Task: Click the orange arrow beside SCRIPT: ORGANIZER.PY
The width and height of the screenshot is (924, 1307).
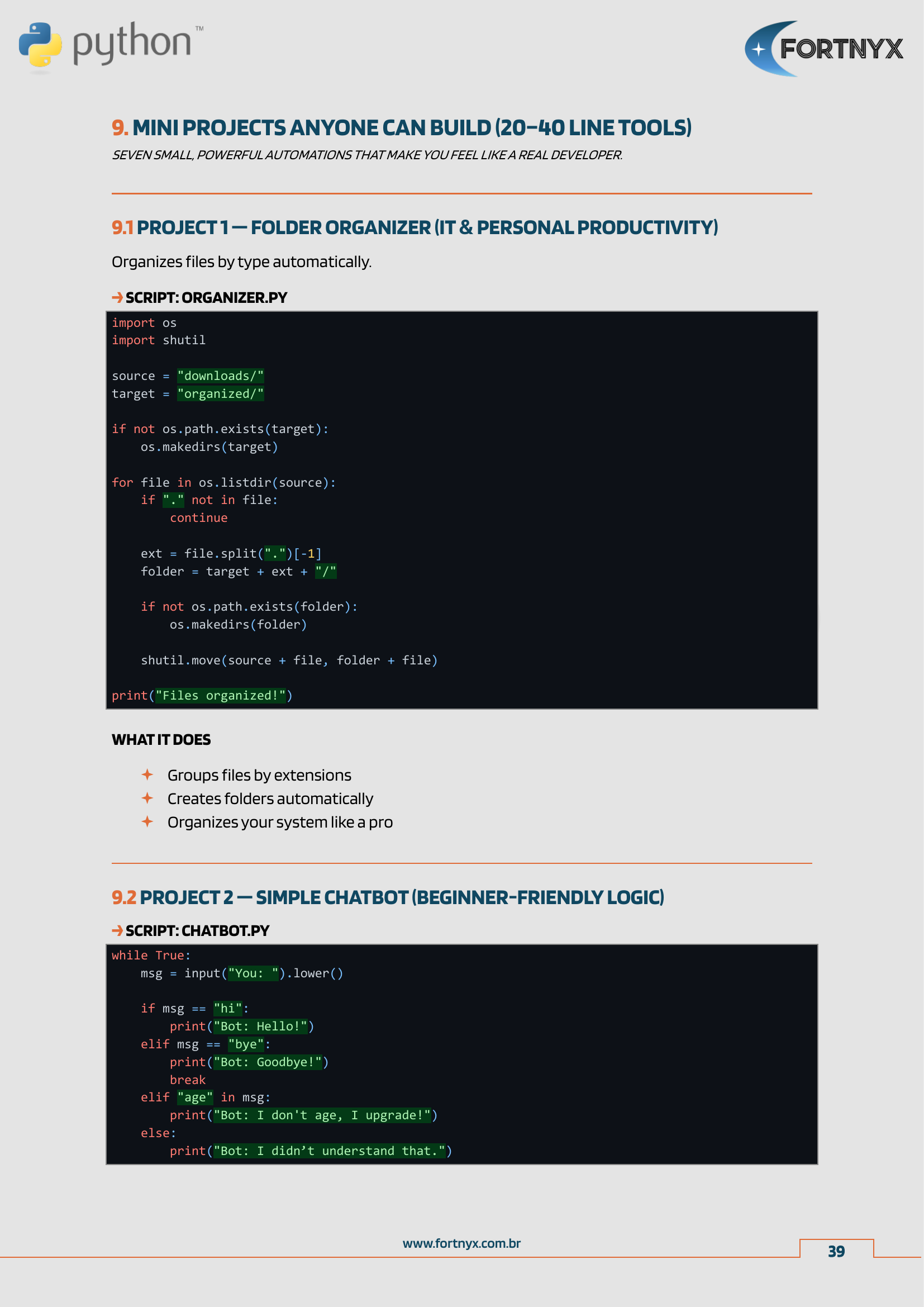Action: point(117,297)
